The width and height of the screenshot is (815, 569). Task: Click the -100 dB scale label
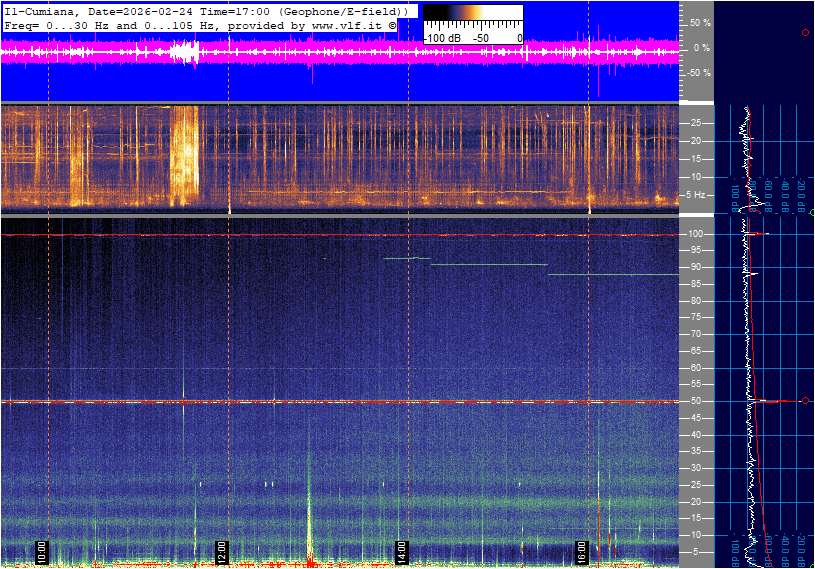tap(441, 38)
